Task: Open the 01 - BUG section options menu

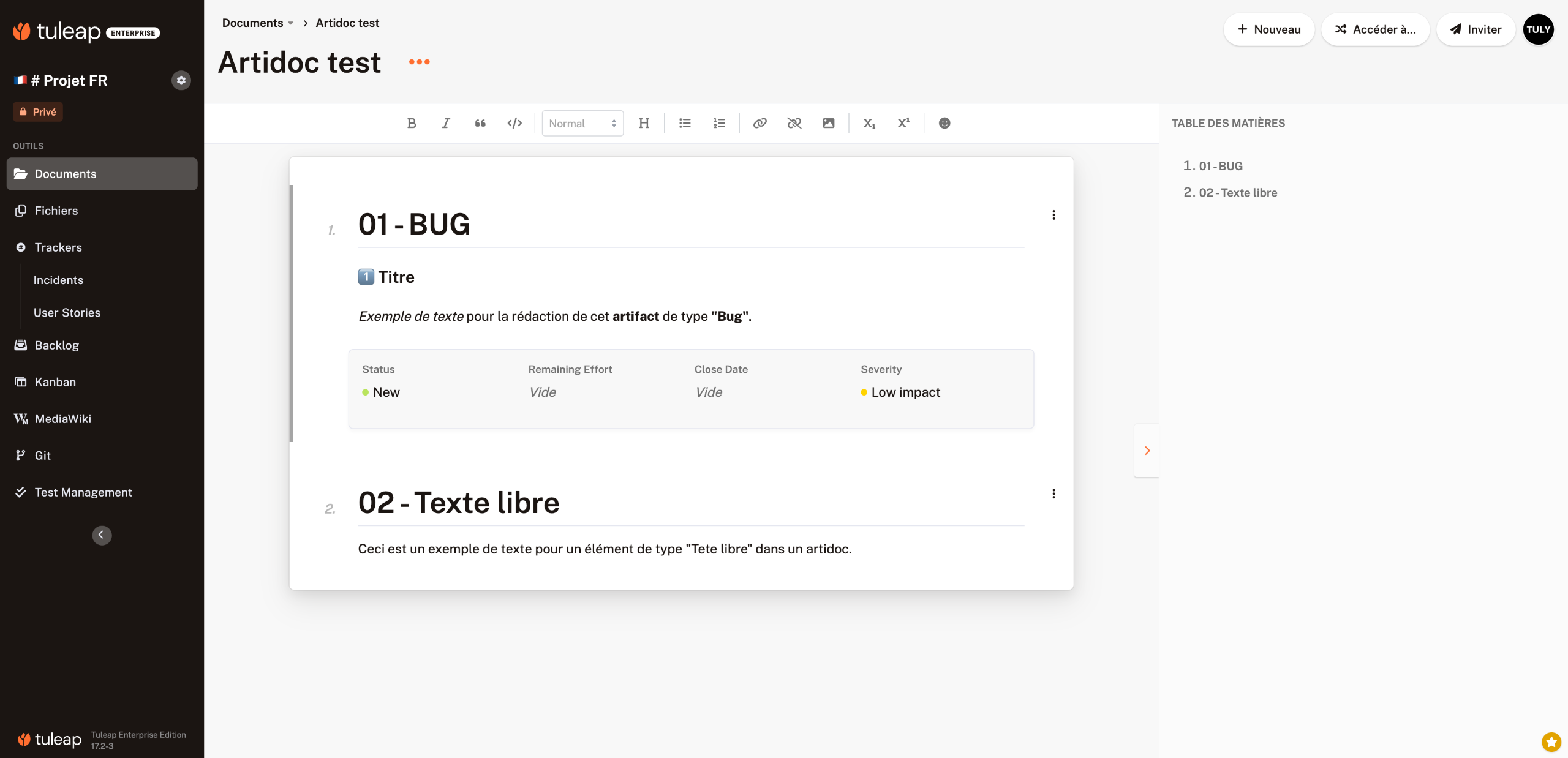Action: tap(1053, 215)
